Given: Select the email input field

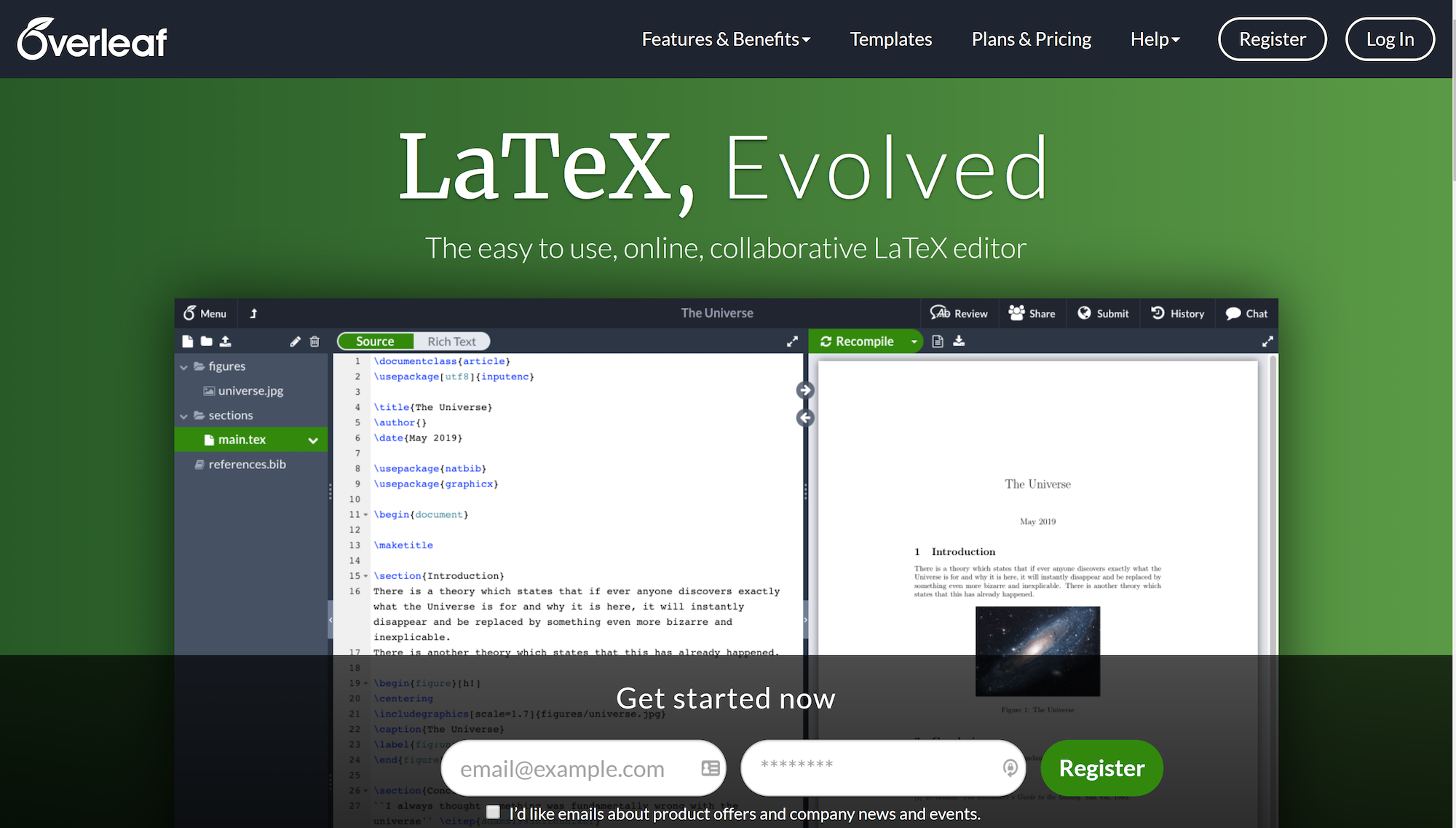Looking at the screenshot, I should [x=583, y=768].
